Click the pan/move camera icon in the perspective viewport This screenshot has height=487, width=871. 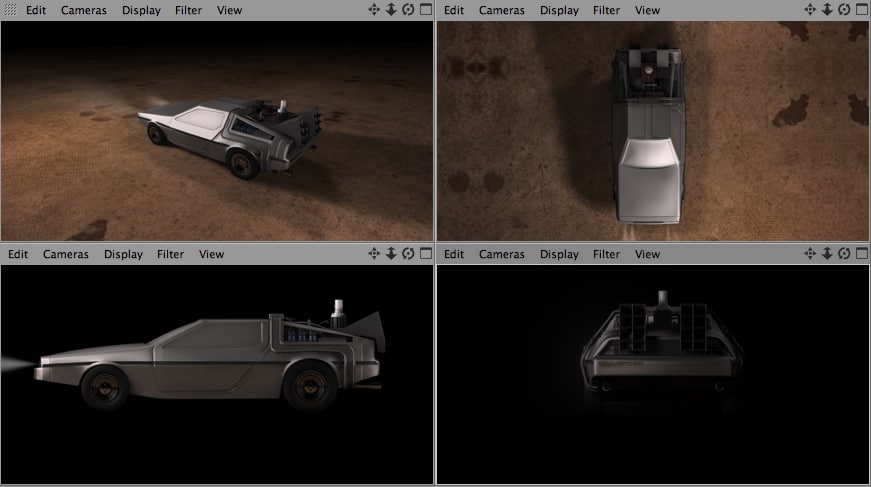point(374,10)
